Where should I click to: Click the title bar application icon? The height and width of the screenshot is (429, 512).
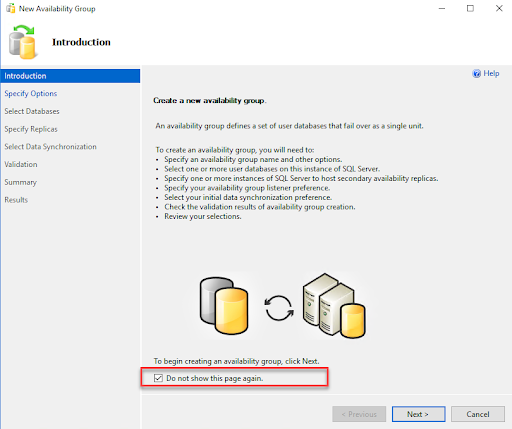tap(11, 8)
